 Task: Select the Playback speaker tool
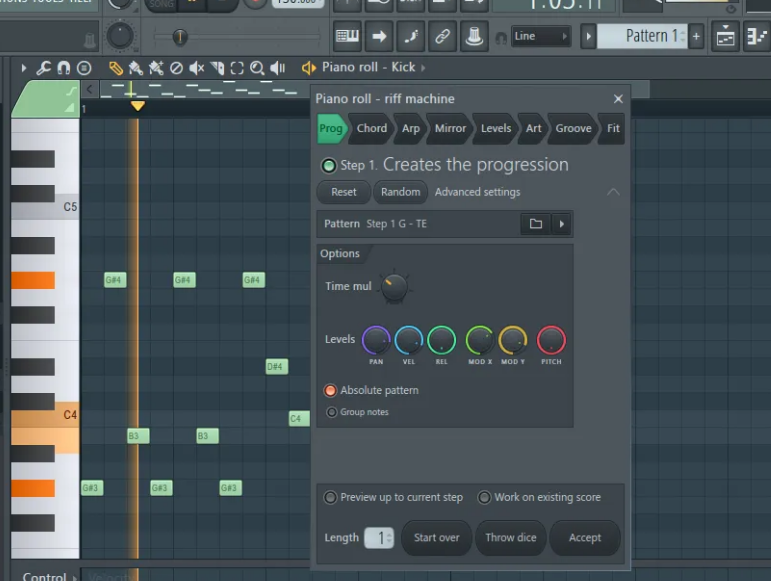(277, 68)
